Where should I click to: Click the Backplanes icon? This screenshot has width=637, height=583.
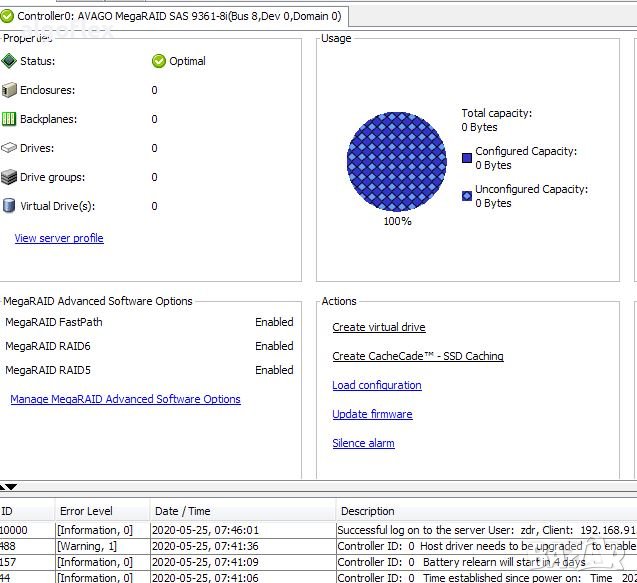click(9, 119)
